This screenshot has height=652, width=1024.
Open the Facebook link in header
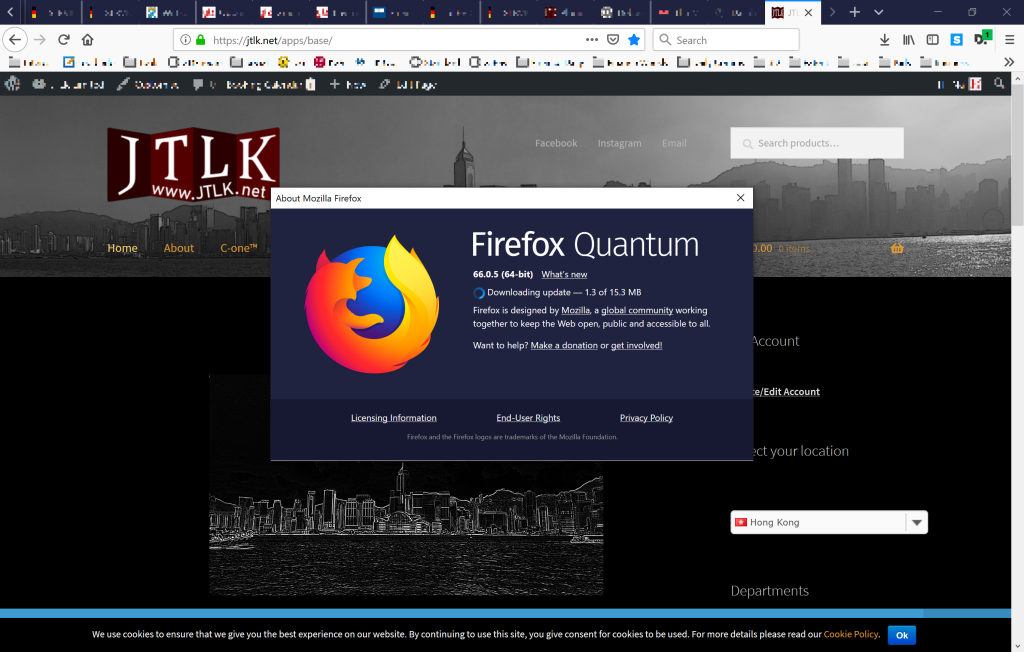(x=556, y=143)
